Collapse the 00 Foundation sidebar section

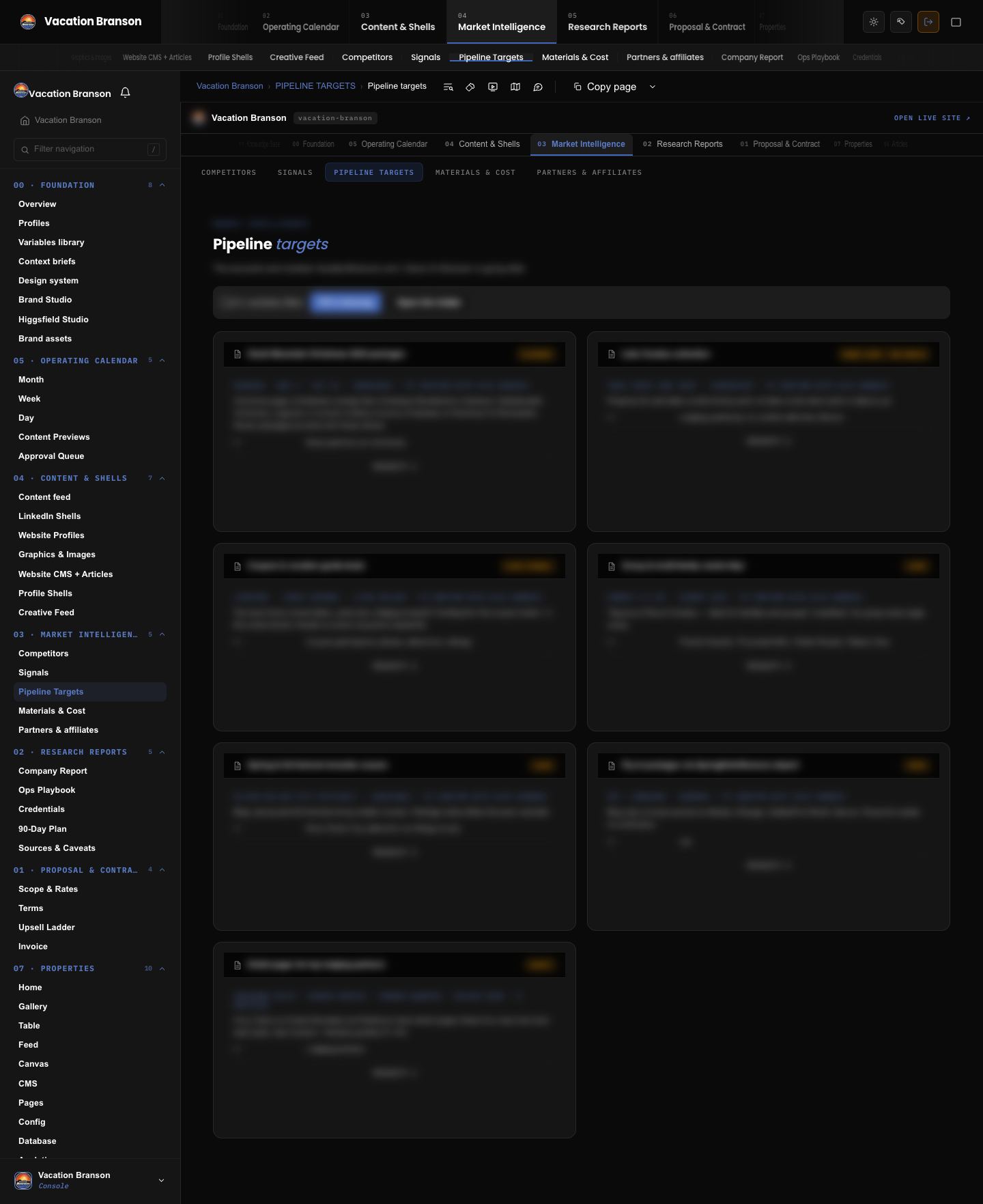(x=162, y=185)
